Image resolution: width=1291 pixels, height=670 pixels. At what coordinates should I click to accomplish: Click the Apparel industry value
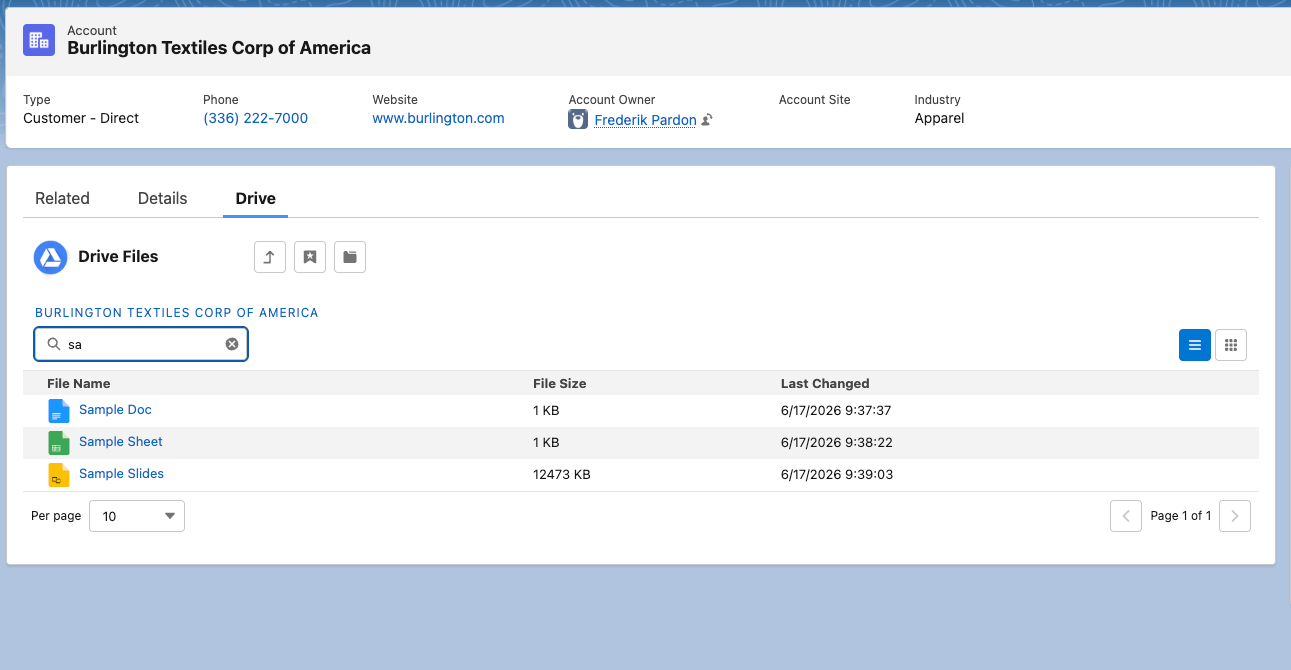pos(940,118)
